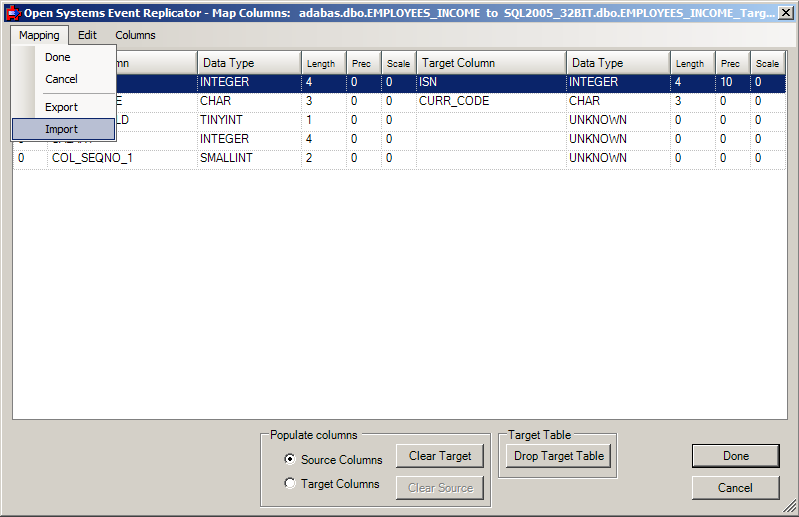Click the Event Replicator title bar icon

[x=12, y=13]
